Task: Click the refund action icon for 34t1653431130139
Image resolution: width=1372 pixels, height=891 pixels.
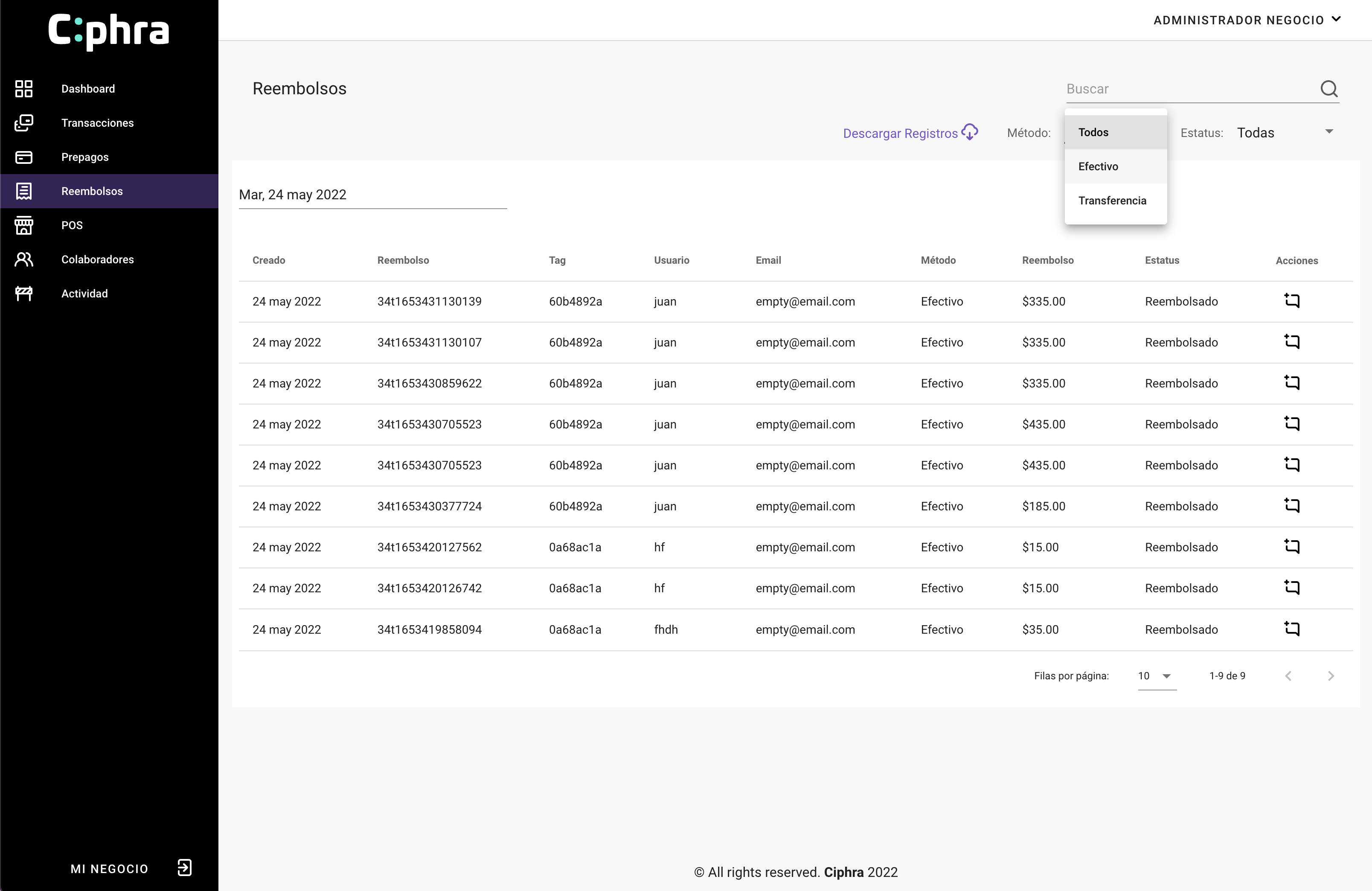Action: (1291, 300)
